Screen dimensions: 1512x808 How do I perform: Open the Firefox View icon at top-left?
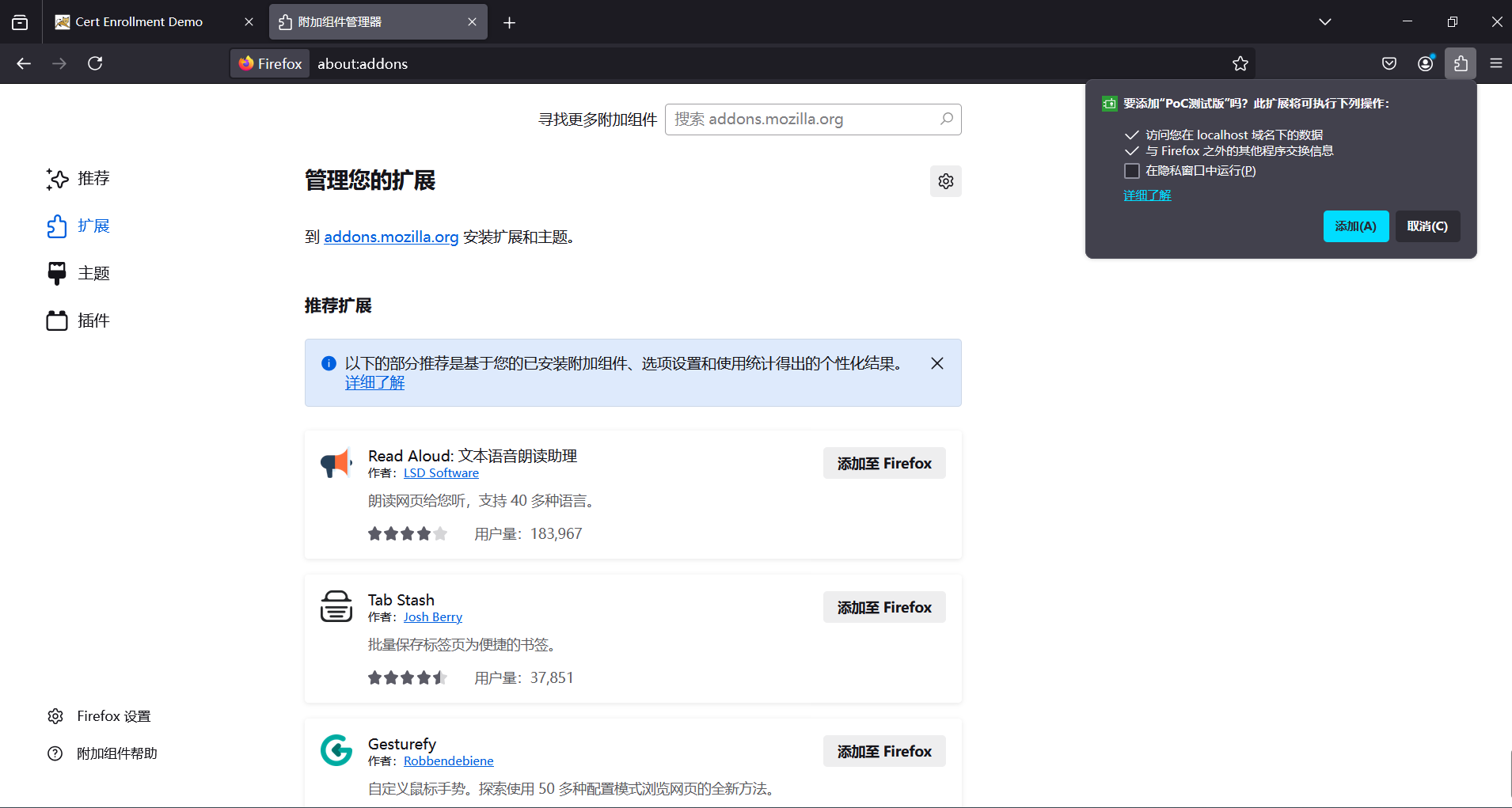click(20, 22)
